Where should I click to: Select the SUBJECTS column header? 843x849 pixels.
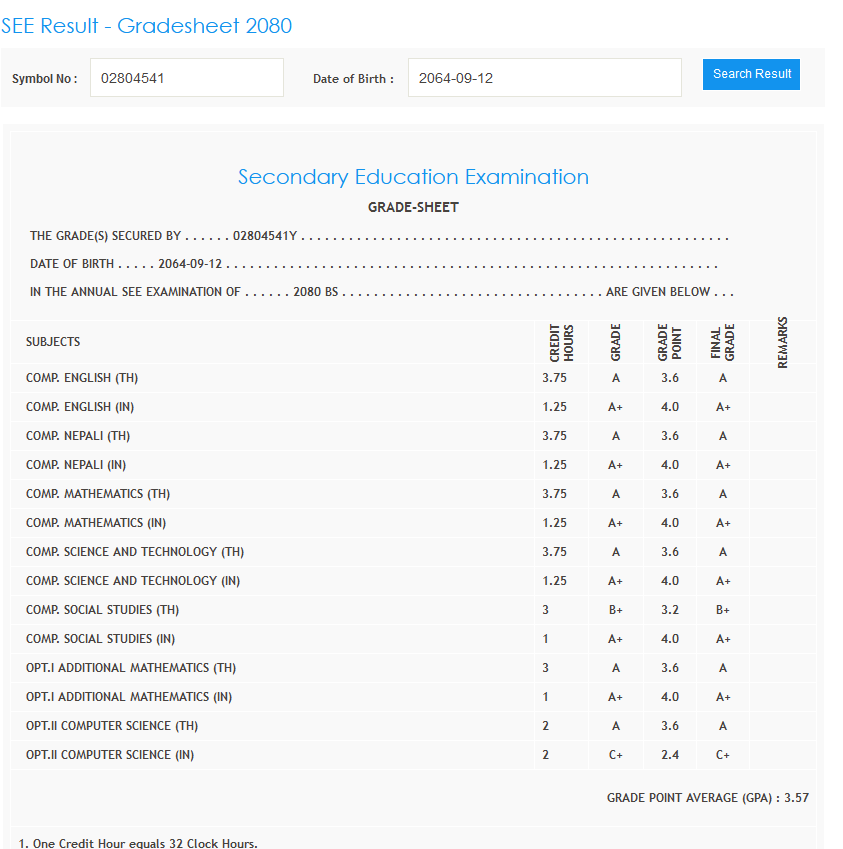[x=53, y=342]
